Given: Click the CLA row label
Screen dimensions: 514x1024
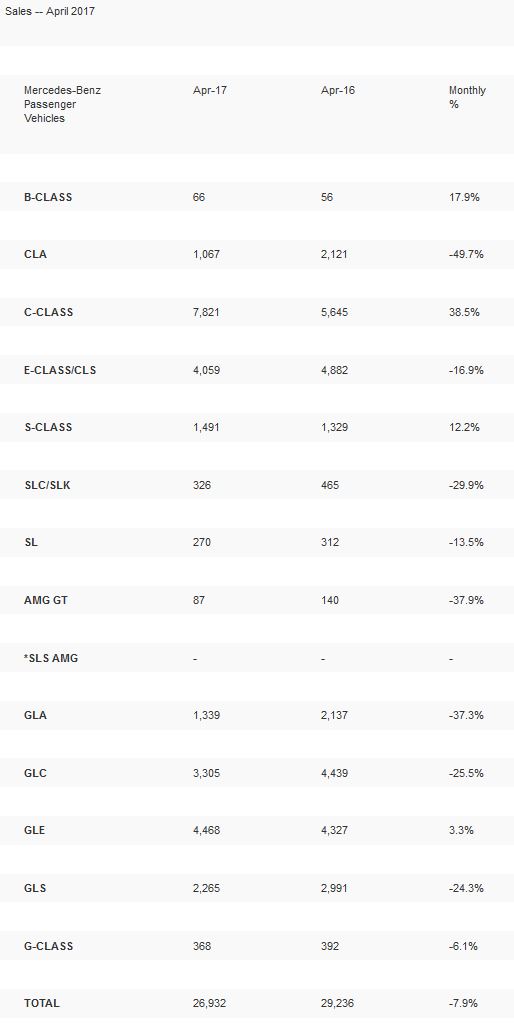Looking at the screenshot, I should 35,255.
